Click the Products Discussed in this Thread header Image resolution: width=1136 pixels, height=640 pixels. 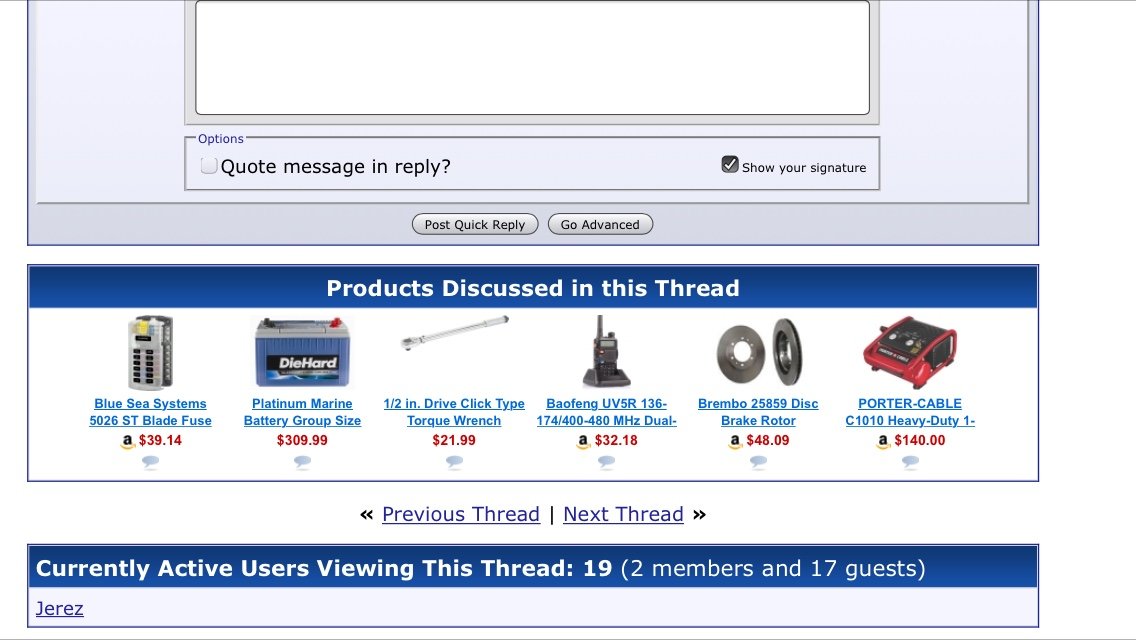coord(532,288)
